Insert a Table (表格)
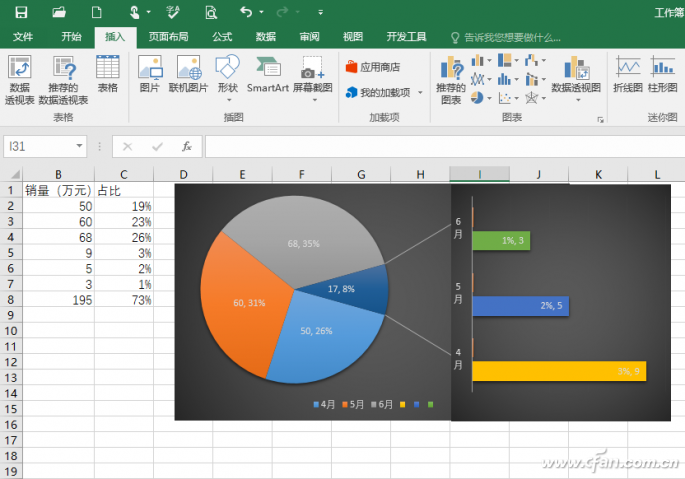Screen dimensions: 685x479 click(107, 73)
